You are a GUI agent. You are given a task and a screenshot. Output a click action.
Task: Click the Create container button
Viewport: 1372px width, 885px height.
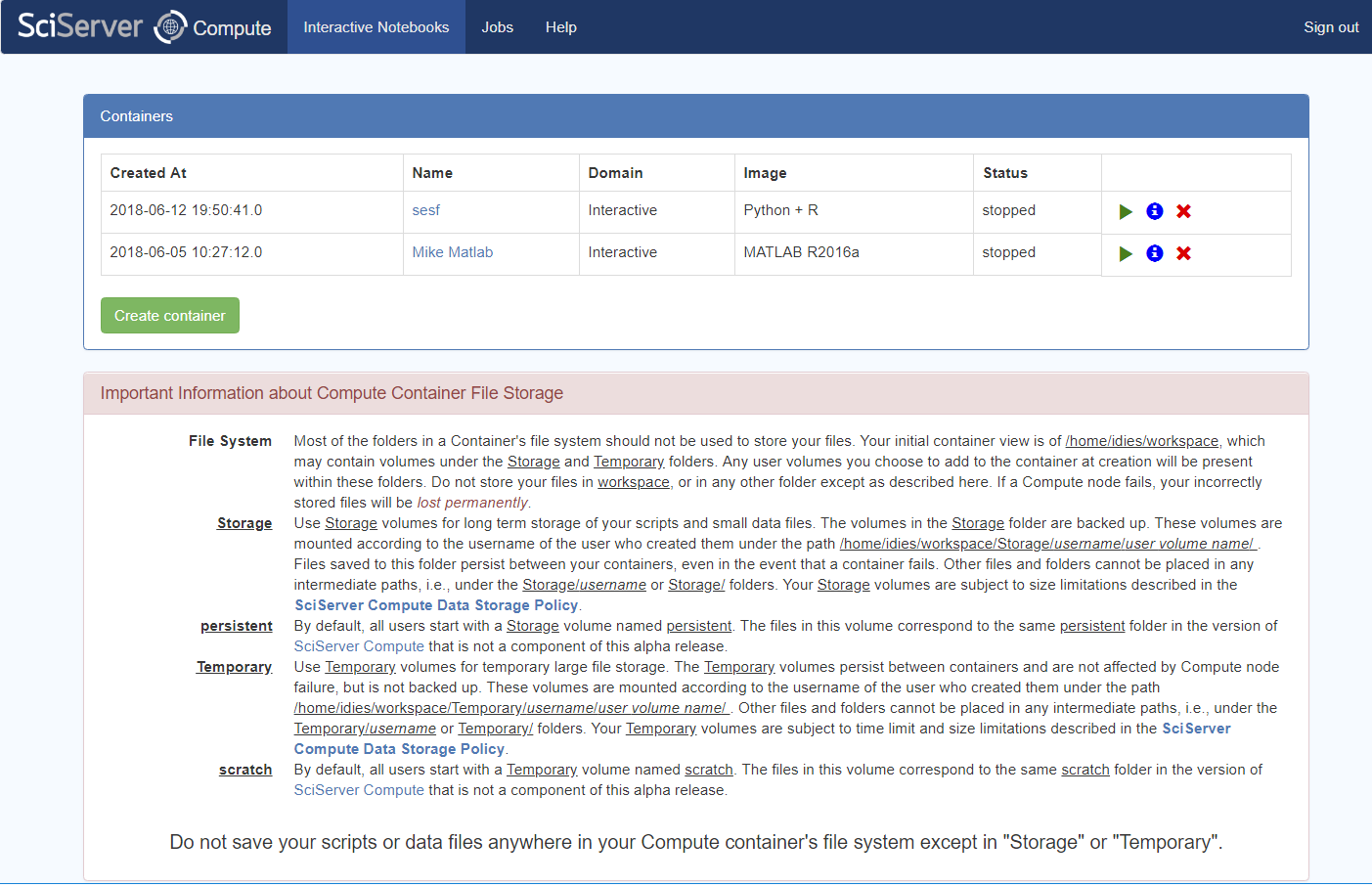[170, 316]
